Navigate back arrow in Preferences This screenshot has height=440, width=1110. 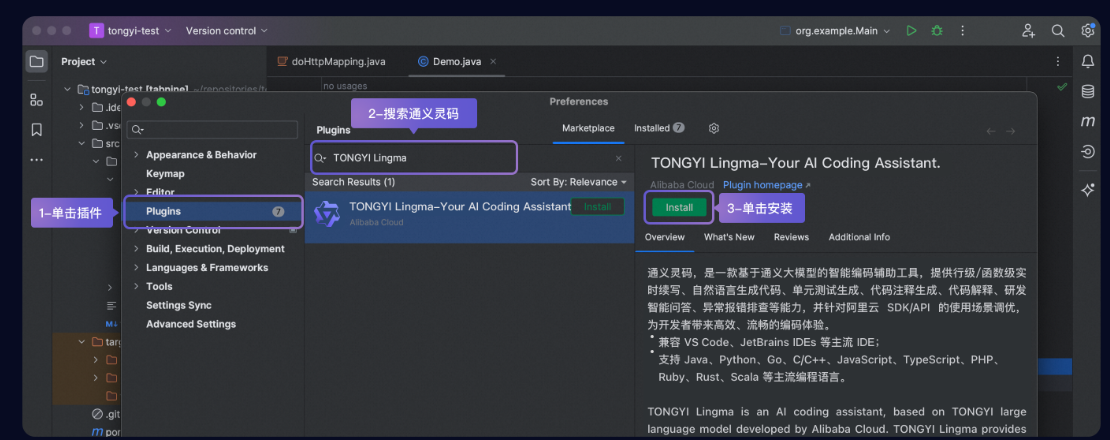pos(991,131)
